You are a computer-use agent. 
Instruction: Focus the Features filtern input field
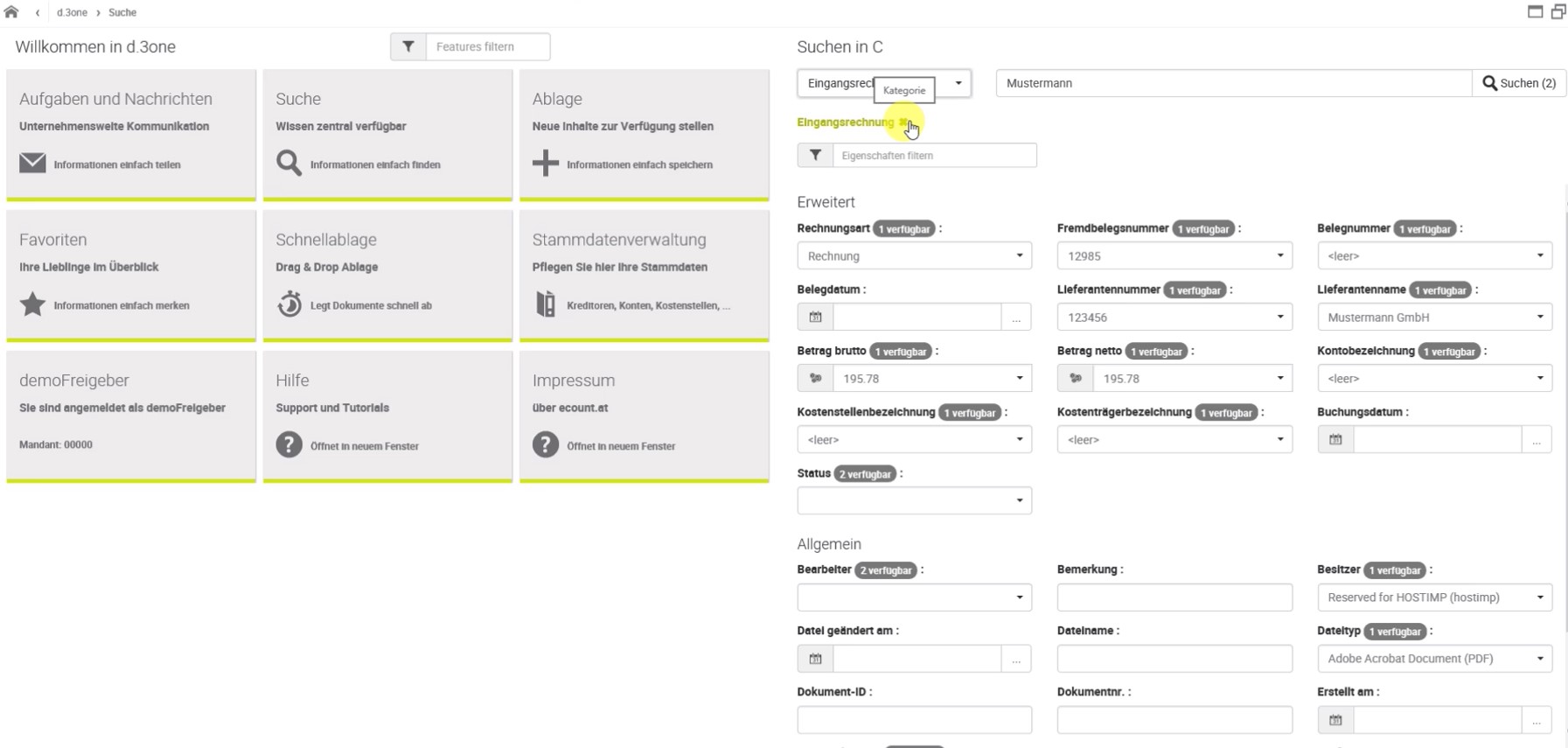pos(487,46)
